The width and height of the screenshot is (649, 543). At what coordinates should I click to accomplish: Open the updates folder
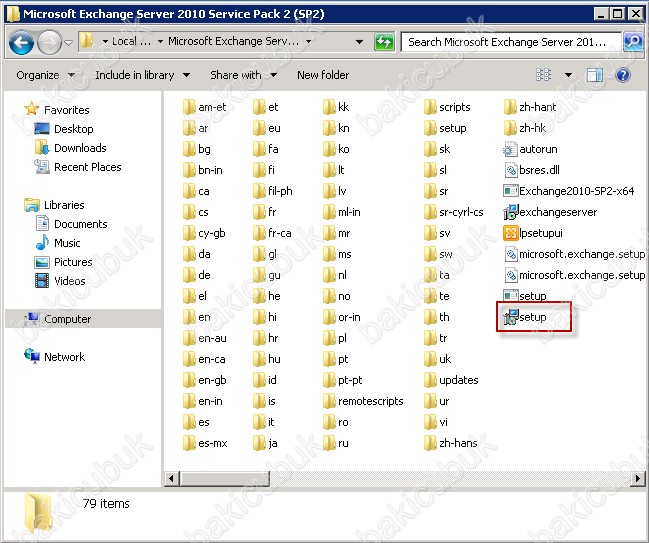coord(451,380)
